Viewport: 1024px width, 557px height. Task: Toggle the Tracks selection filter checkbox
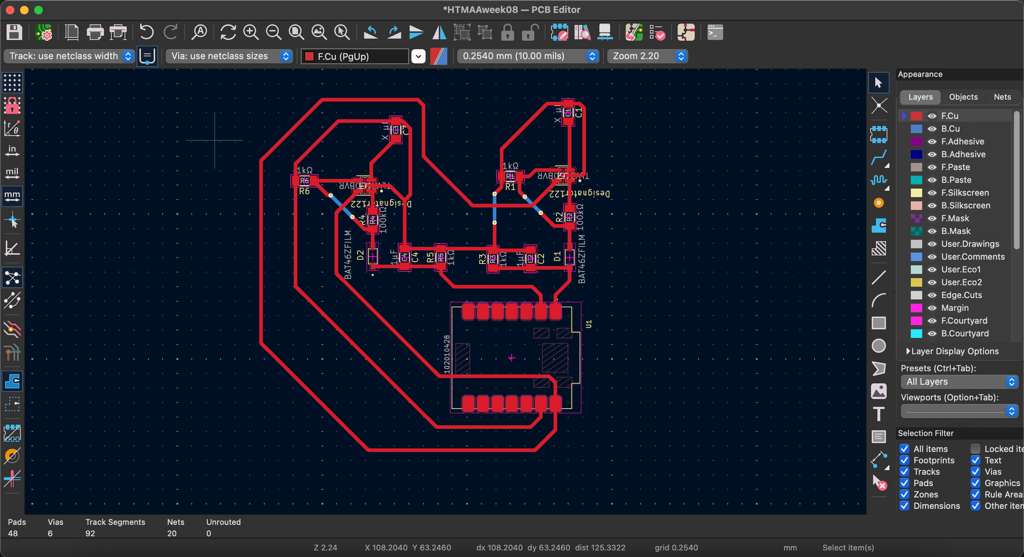(905, 472)
